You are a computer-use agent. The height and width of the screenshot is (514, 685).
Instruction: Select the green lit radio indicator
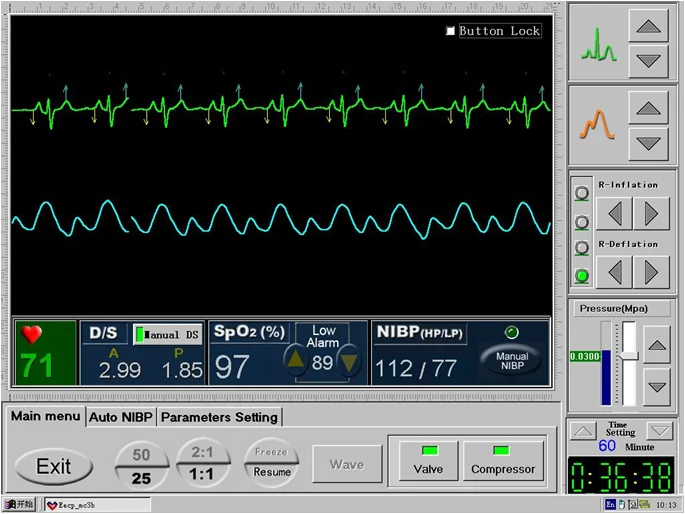[581, 275]
